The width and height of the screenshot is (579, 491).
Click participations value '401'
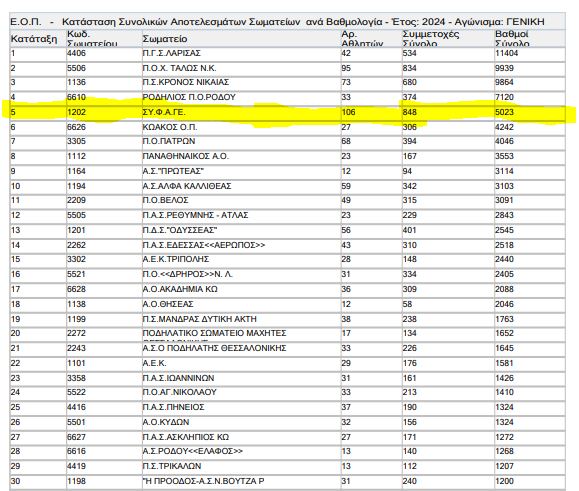(410, 230)
